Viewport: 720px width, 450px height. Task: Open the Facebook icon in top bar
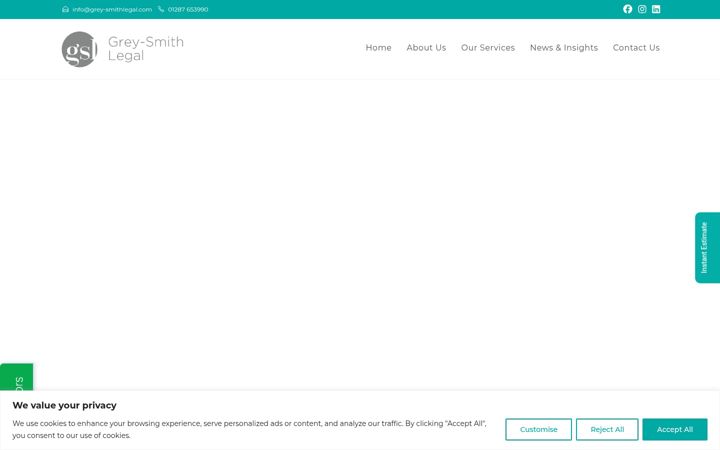pyautogui.click(x=627, y=9)
